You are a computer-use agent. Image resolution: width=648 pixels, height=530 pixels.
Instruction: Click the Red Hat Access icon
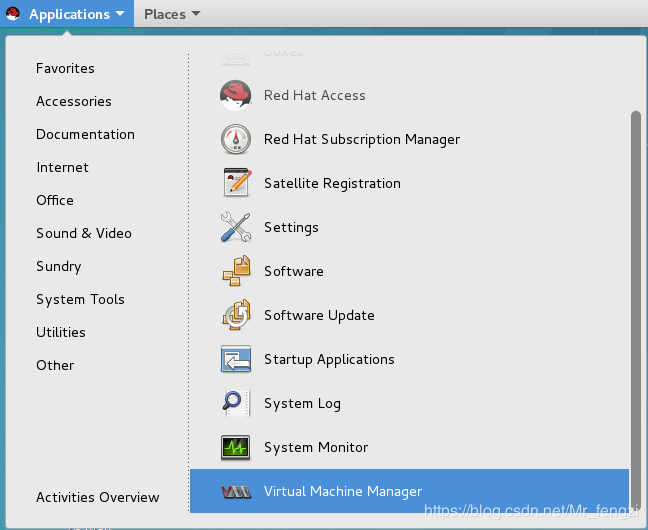tap(236, 95)
